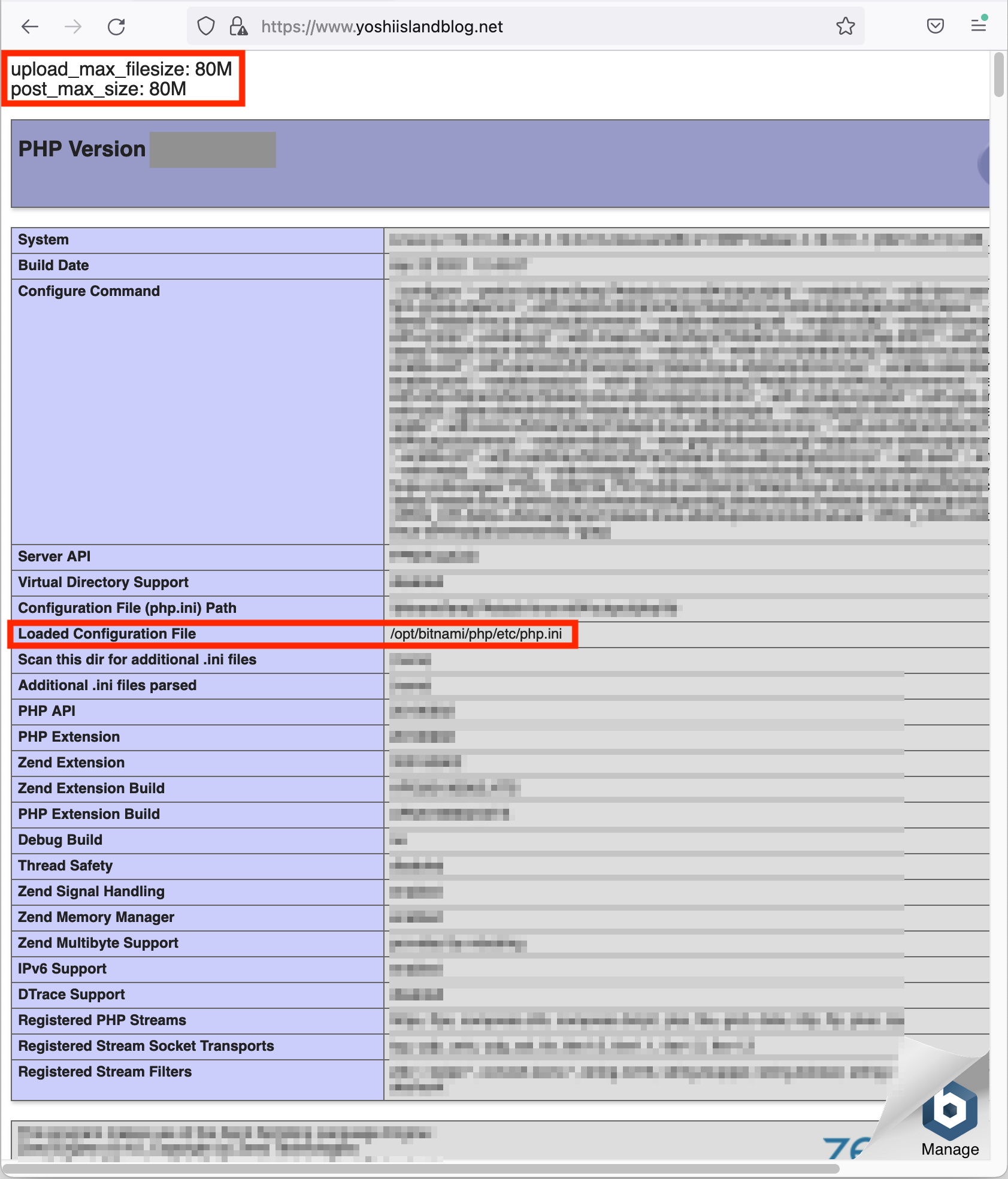The height and width of the screenshot is (1179, 1008).
Task: Select Registered Stream Socket Transports label
Action: click(x=146, y=1046)
